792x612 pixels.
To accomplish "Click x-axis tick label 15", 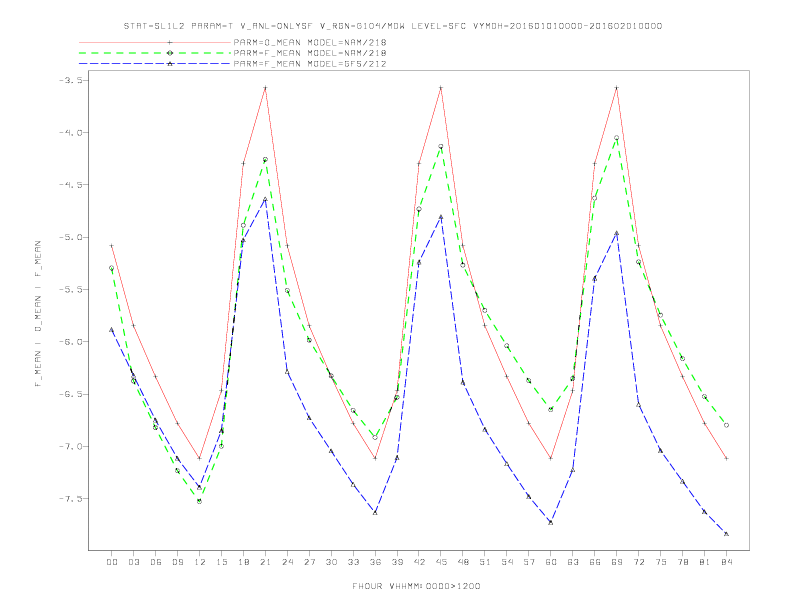I will click(221, 562).
